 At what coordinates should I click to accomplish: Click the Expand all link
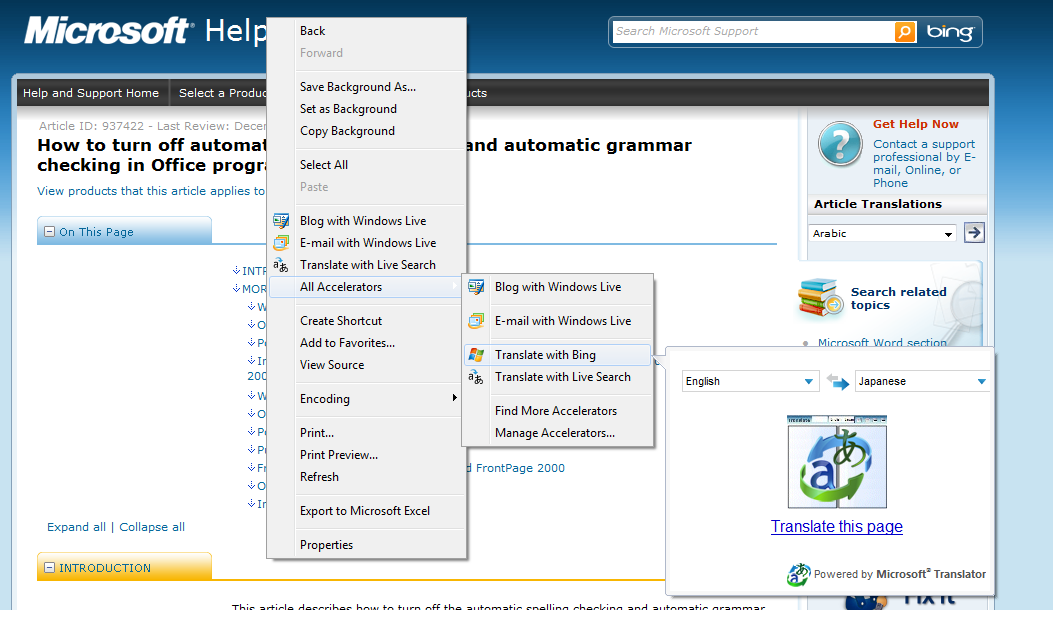pos(76,527)
